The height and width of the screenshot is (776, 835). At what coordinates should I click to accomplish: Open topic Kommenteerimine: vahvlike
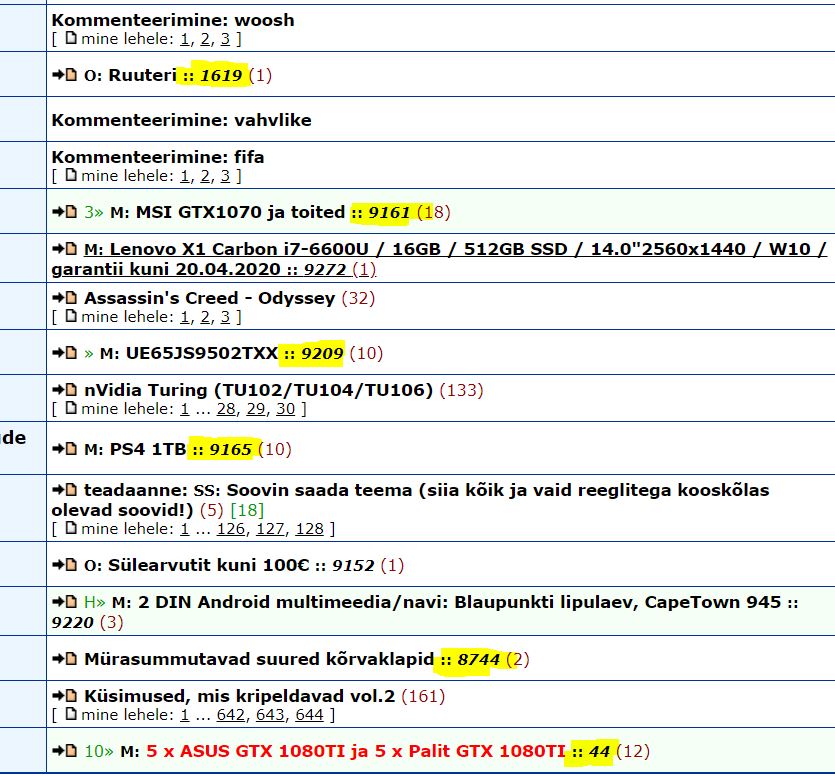point(182,120)
